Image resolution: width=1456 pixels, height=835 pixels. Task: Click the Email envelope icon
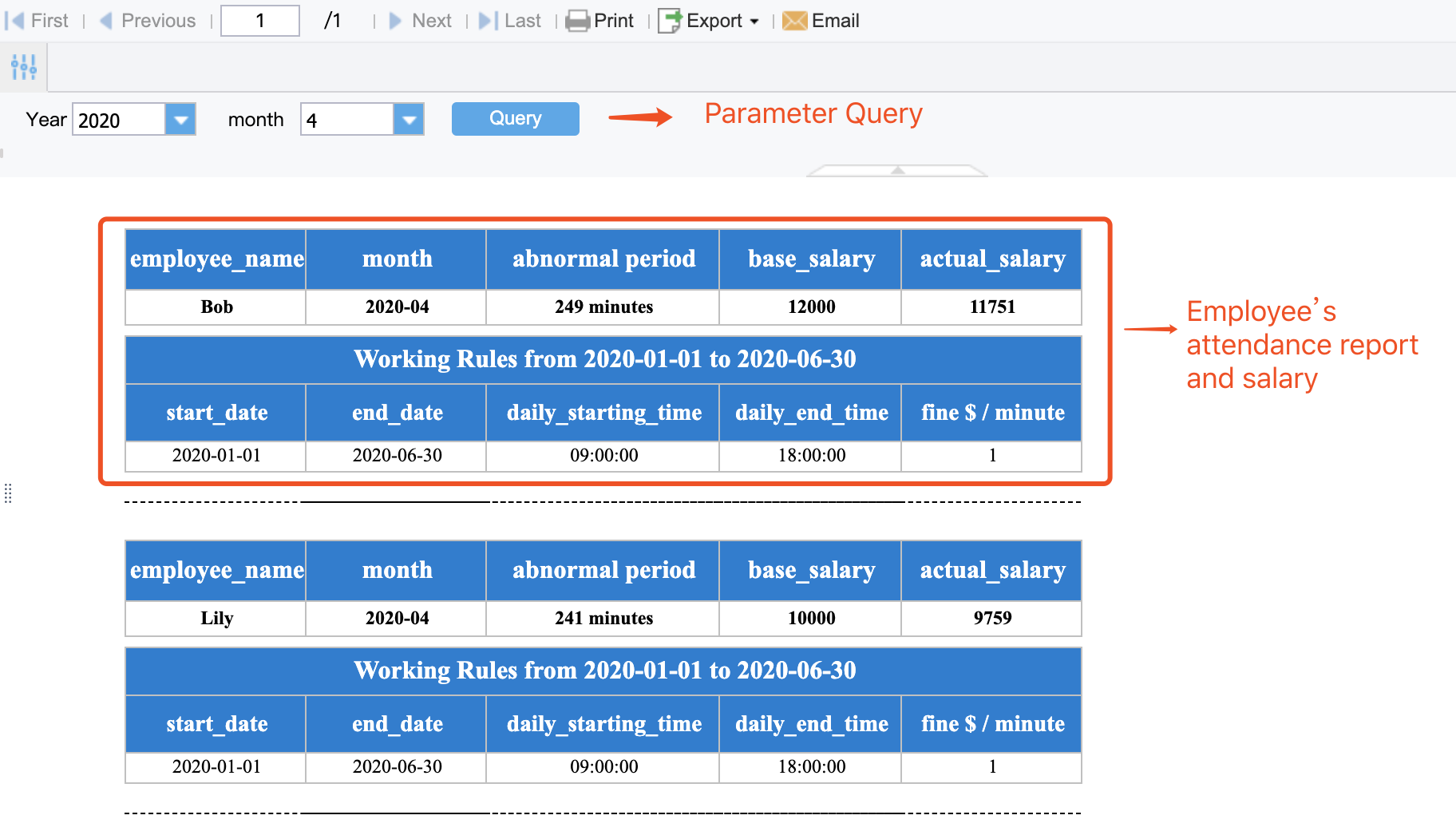tap(794, 21)
